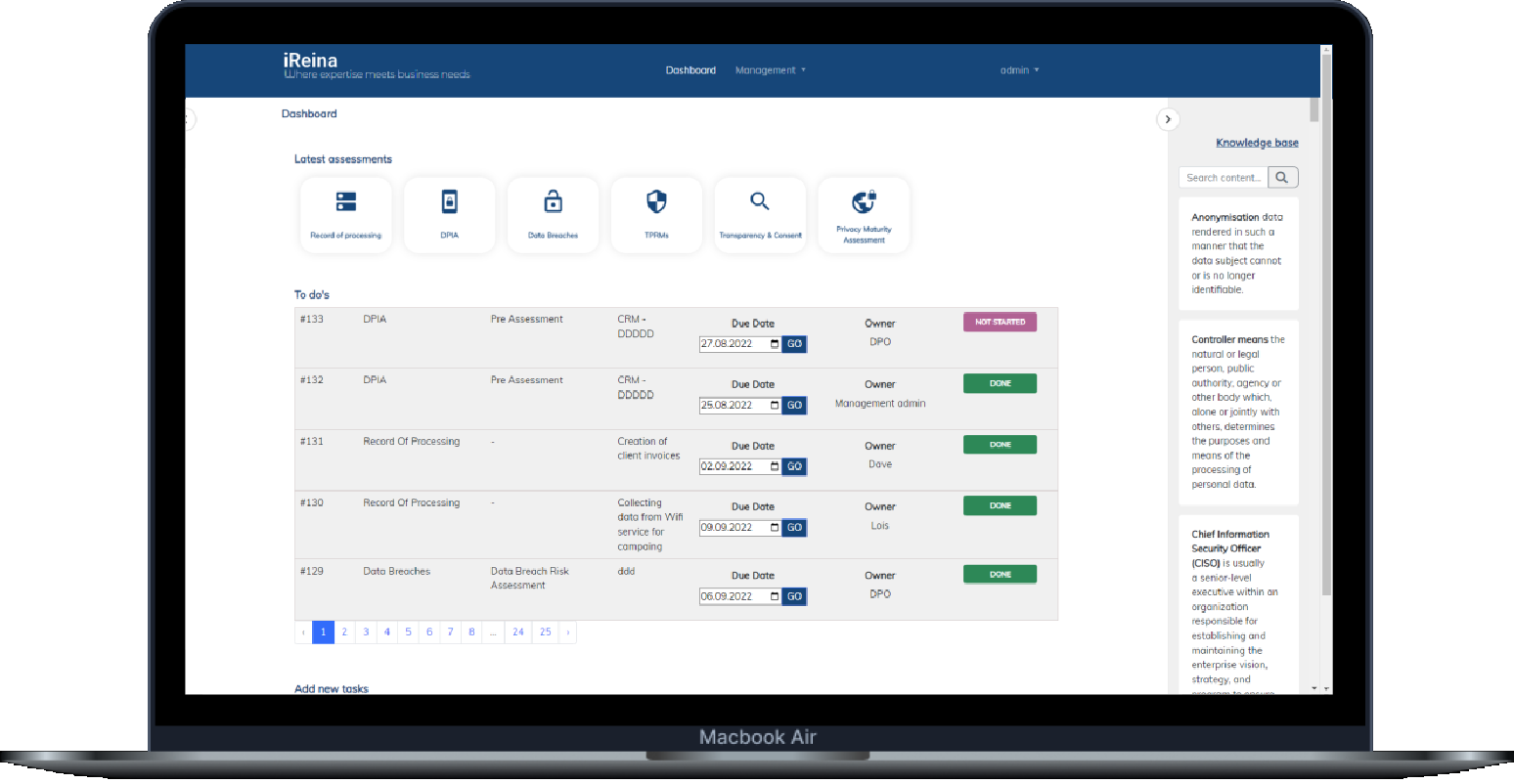Open calendar picker for due date 09.09.2022
Screen dimensions: 1514x784
point(775,528)
